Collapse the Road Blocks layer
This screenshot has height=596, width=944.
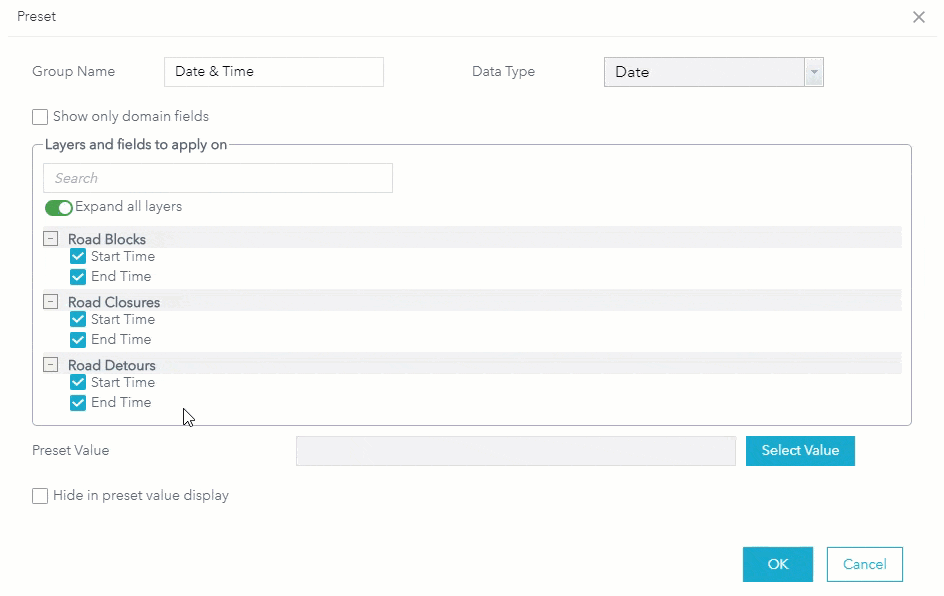click(50, 239)
